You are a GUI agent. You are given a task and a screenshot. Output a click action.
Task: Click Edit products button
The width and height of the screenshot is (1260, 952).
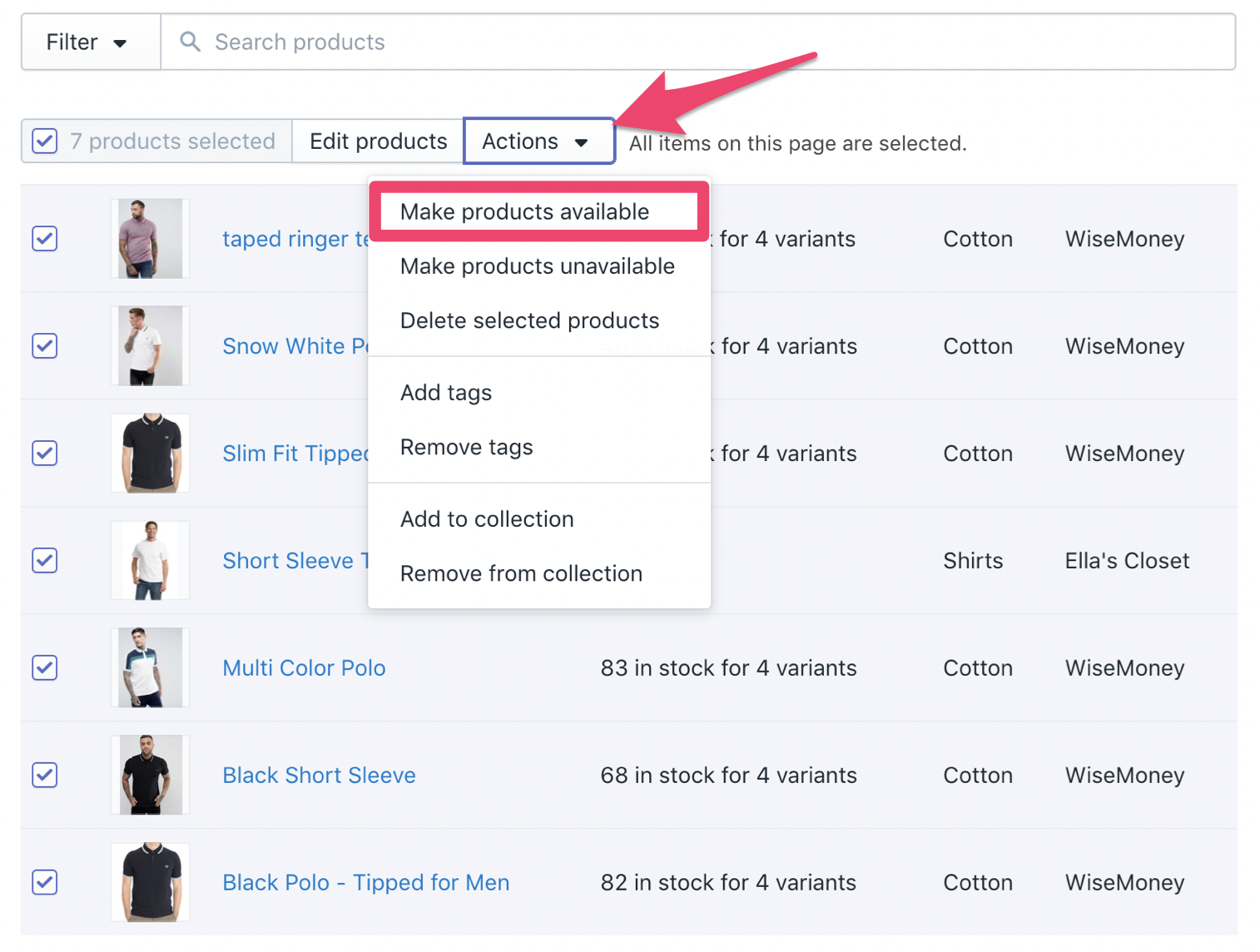(x=378, y=141)
